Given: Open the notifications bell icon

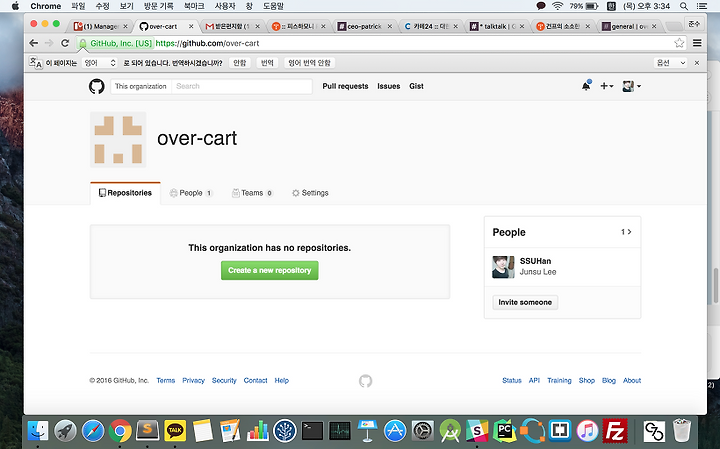Looking at the screenshot, I should click(x=586, y=86).
